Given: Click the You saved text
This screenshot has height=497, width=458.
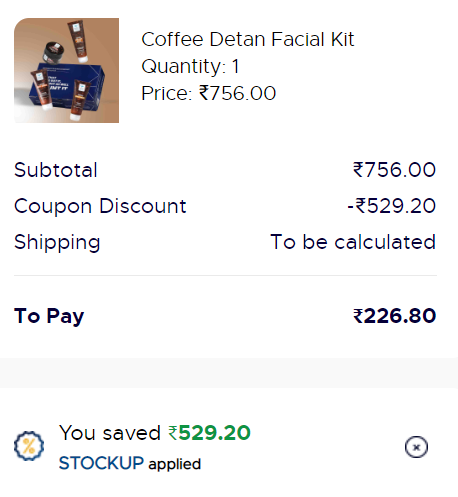Looking at the screenshot, I should (x=110, y=433).
